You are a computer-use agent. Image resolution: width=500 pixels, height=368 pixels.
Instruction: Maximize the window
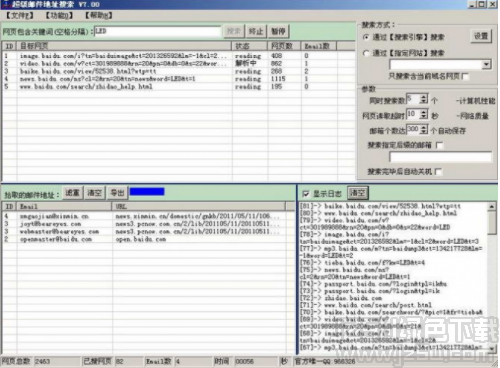click(482, 4)
